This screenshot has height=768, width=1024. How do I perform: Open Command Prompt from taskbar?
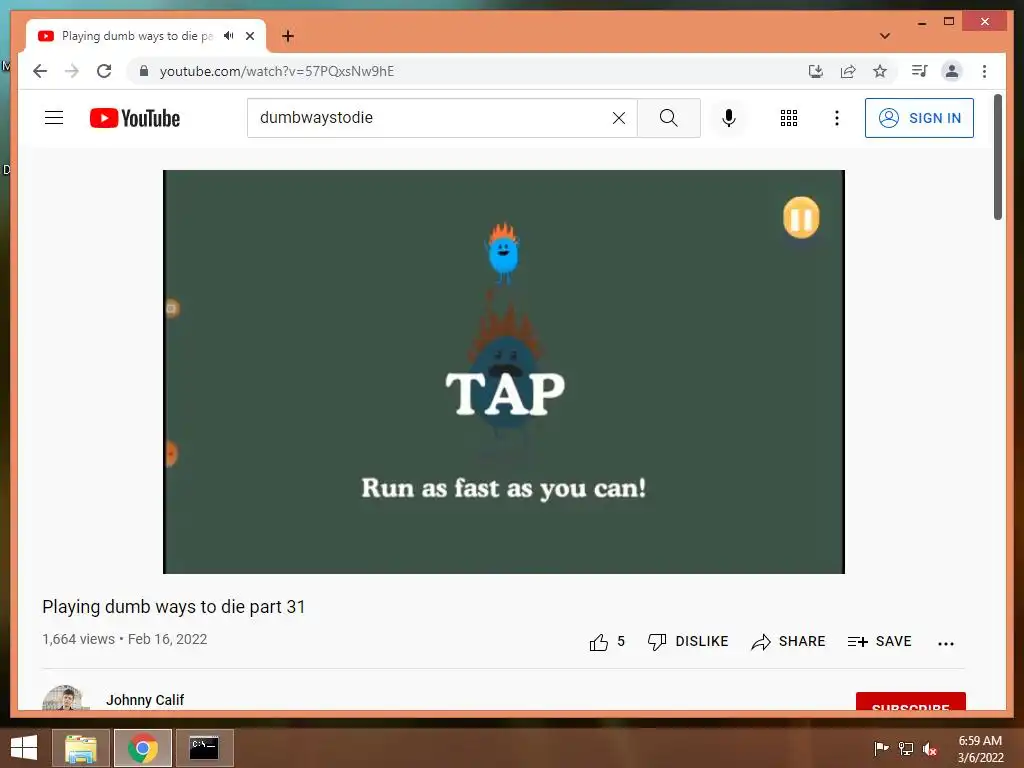click(204, 748)
